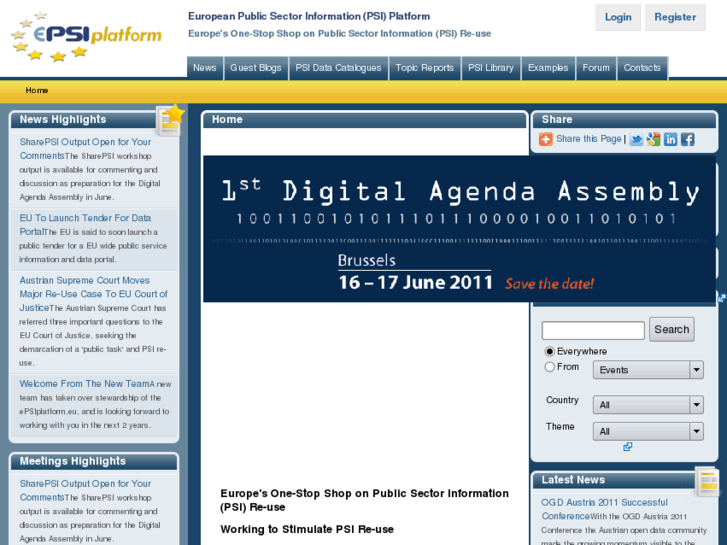Open the Guest Blogs tab
Image resolution: width=727 pixels, height=545 pixels.
(x=256, y=68)
